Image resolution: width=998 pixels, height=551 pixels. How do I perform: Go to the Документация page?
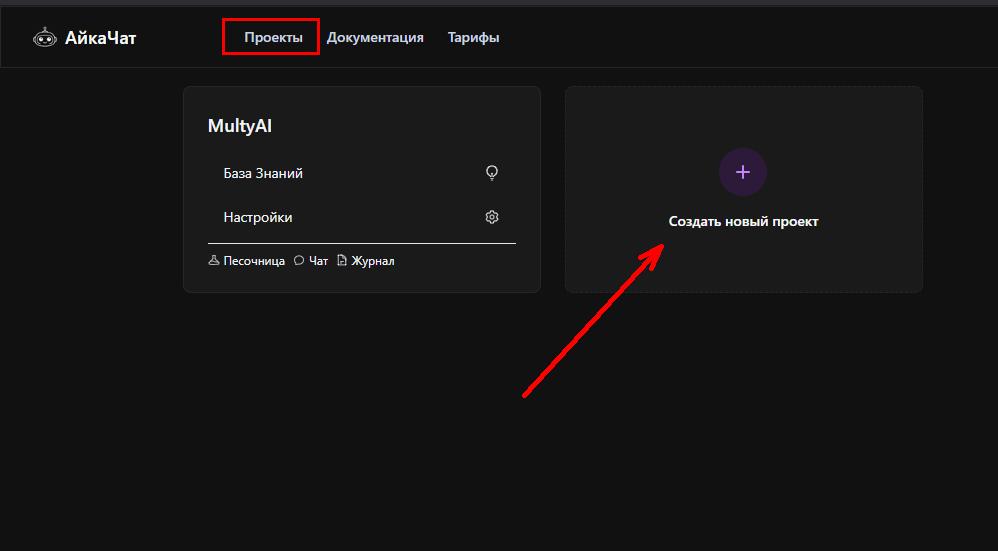point(375,37)
